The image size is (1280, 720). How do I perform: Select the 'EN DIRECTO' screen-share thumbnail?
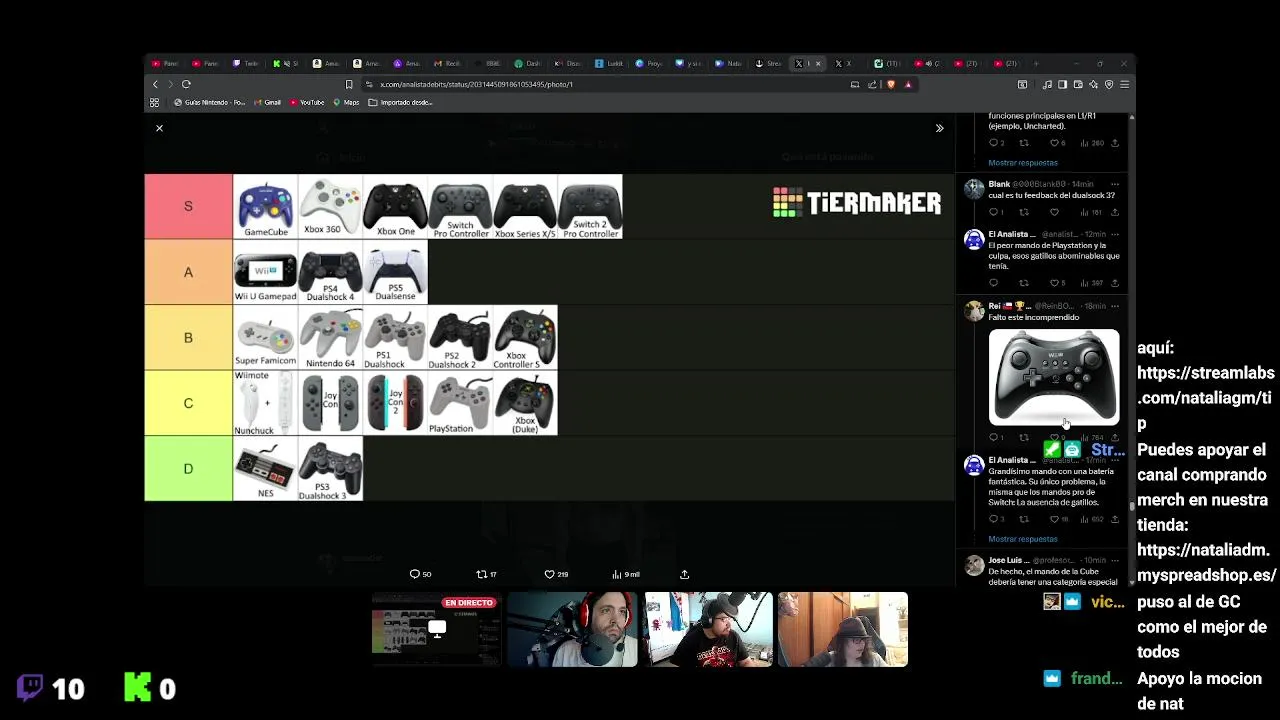(436, 629)
